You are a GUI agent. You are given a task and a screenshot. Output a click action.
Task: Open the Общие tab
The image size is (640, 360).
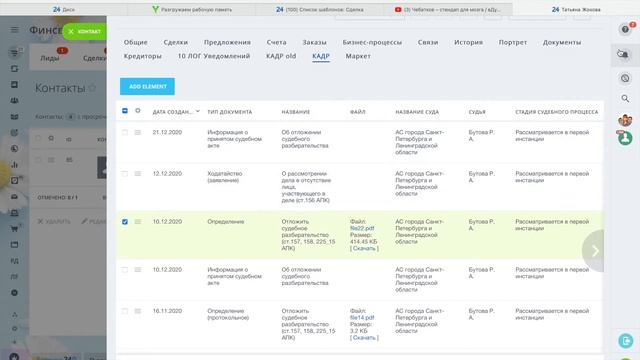(136, 42)
